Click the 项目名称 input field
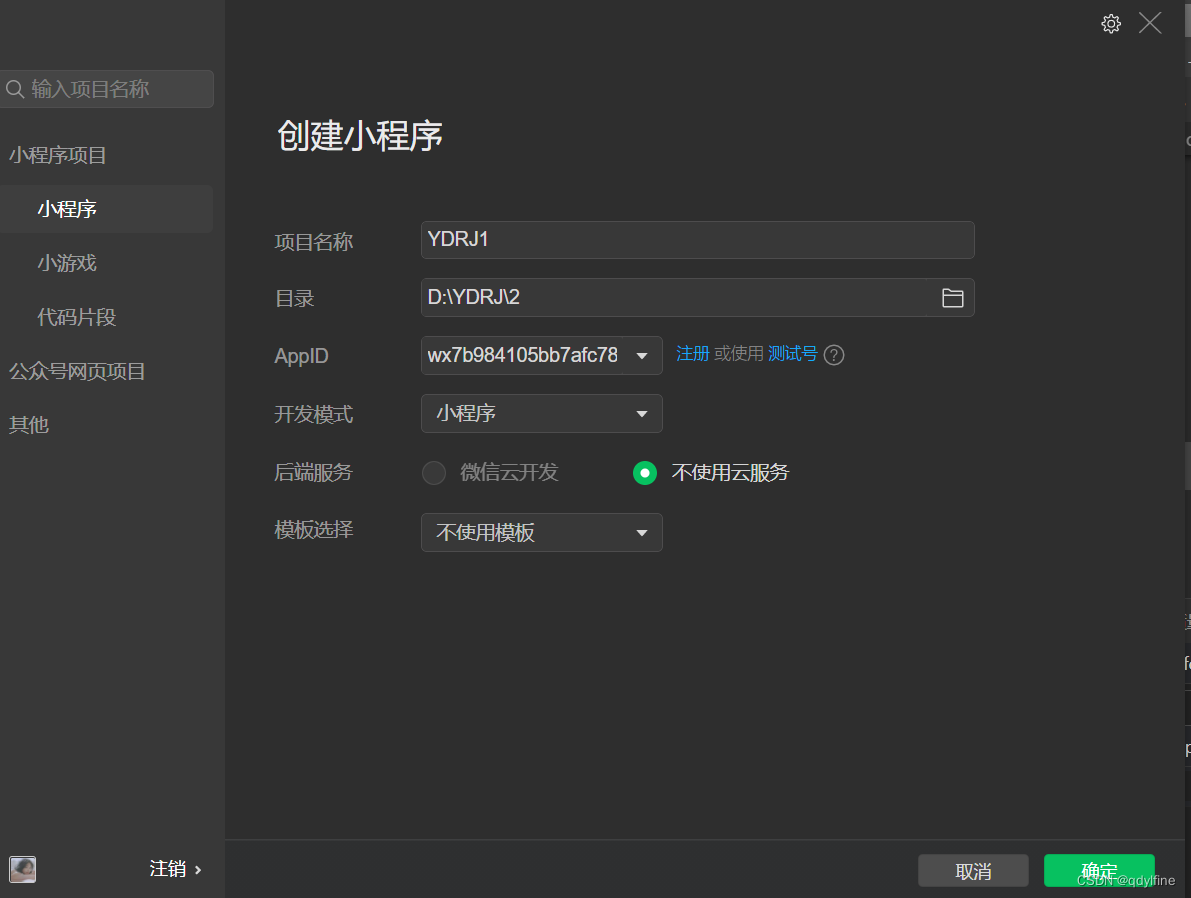The image size is (1191, 898). pyautogui.click(x=697, y=240)
